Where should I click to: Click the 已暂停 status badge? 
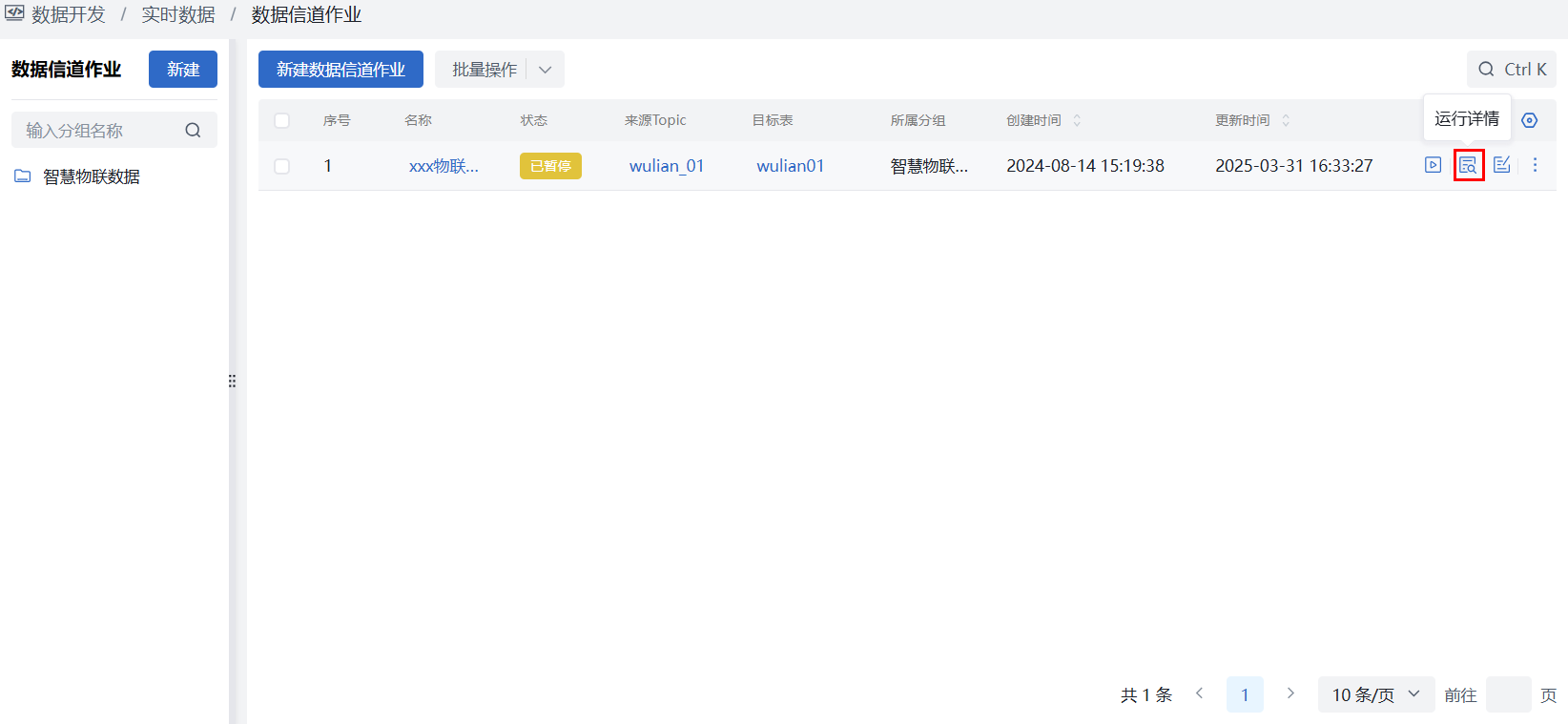click(550, 166)
